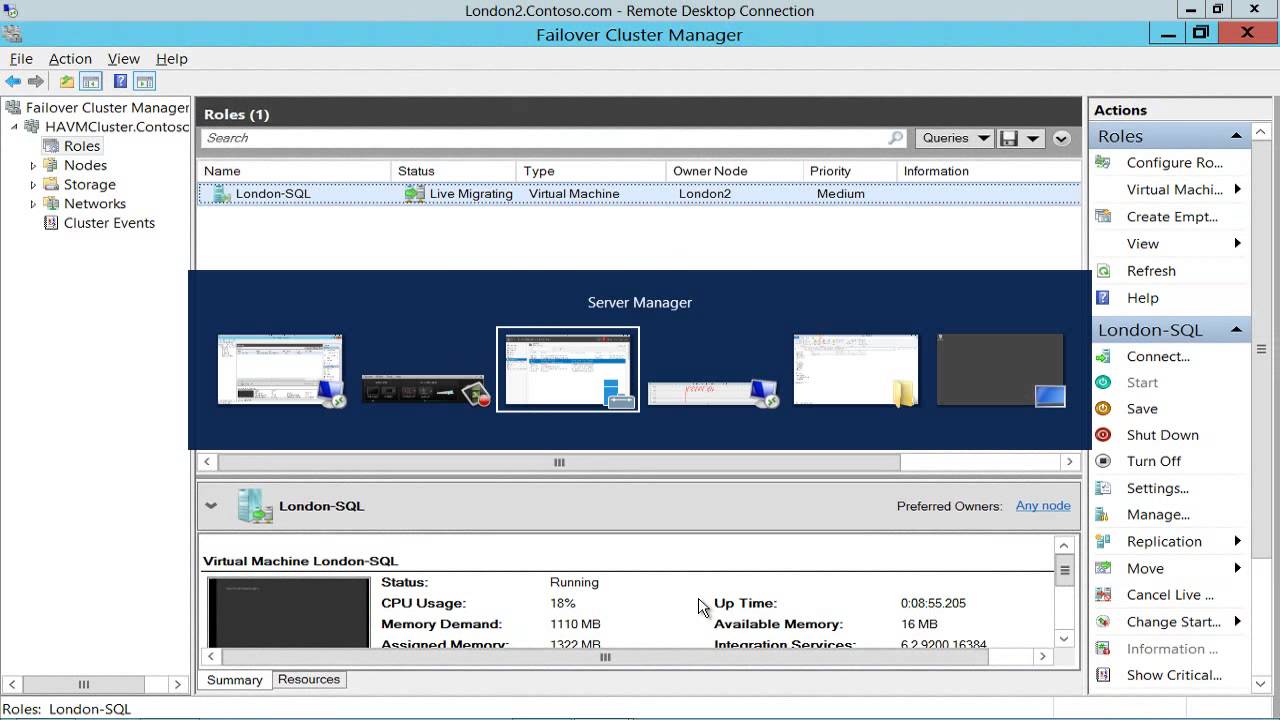1280x720 pixels.
Task: Expand the Nodes tree item
Action: 33,166
